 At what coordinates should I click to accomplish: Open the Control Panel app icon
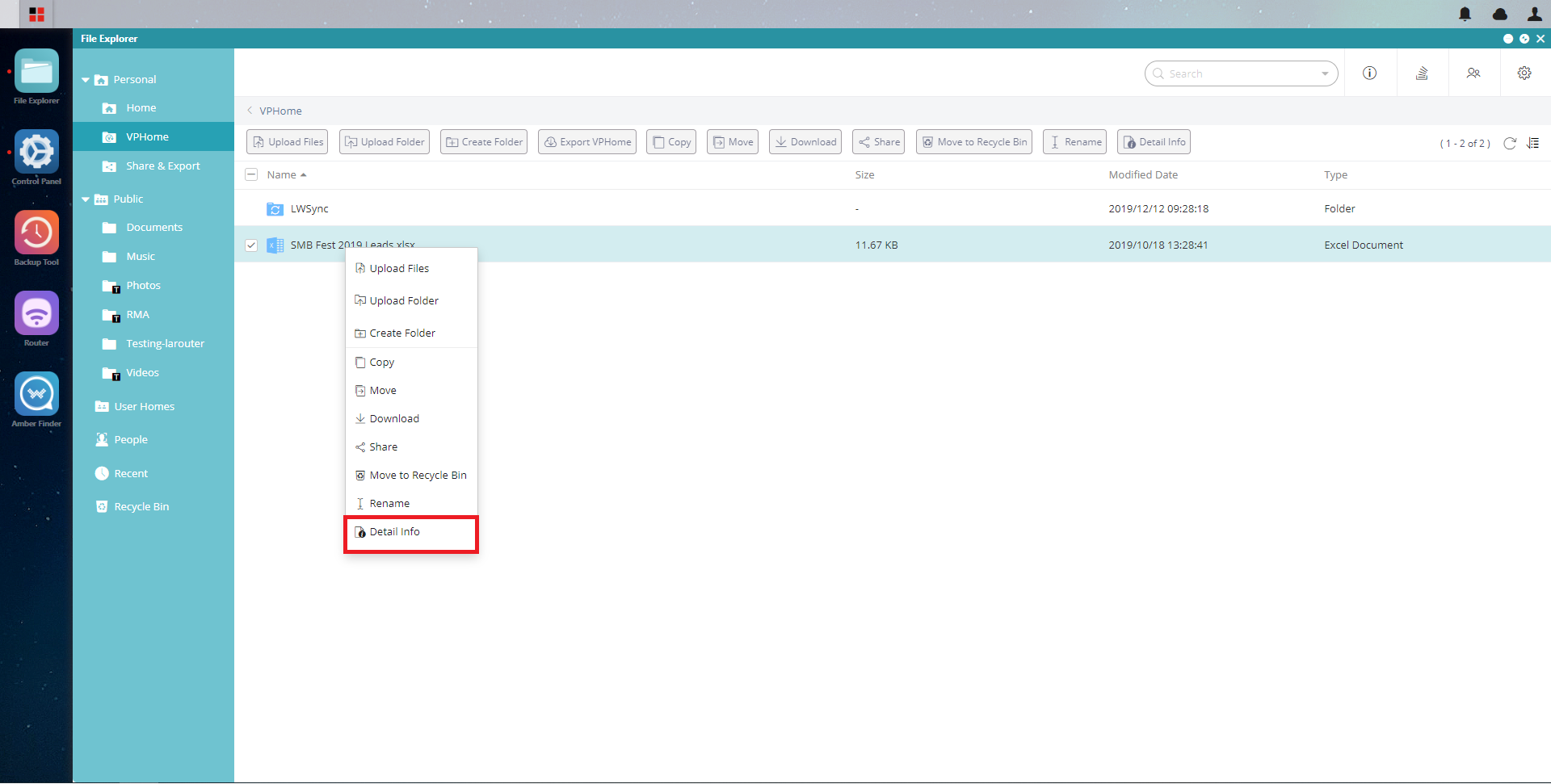click(x=36, y=152)
